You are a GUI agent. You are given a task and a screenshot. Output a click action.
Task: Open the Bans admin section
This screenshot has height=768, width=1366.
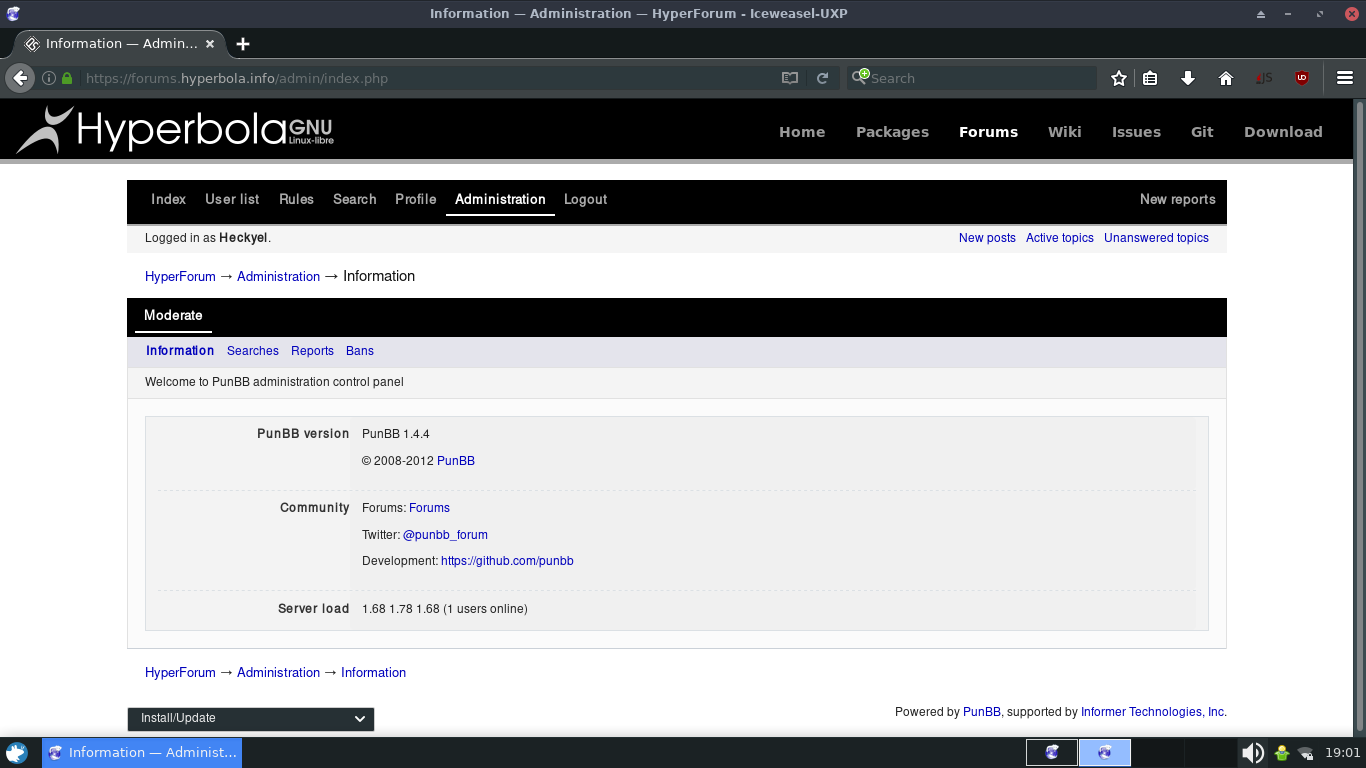359,351
